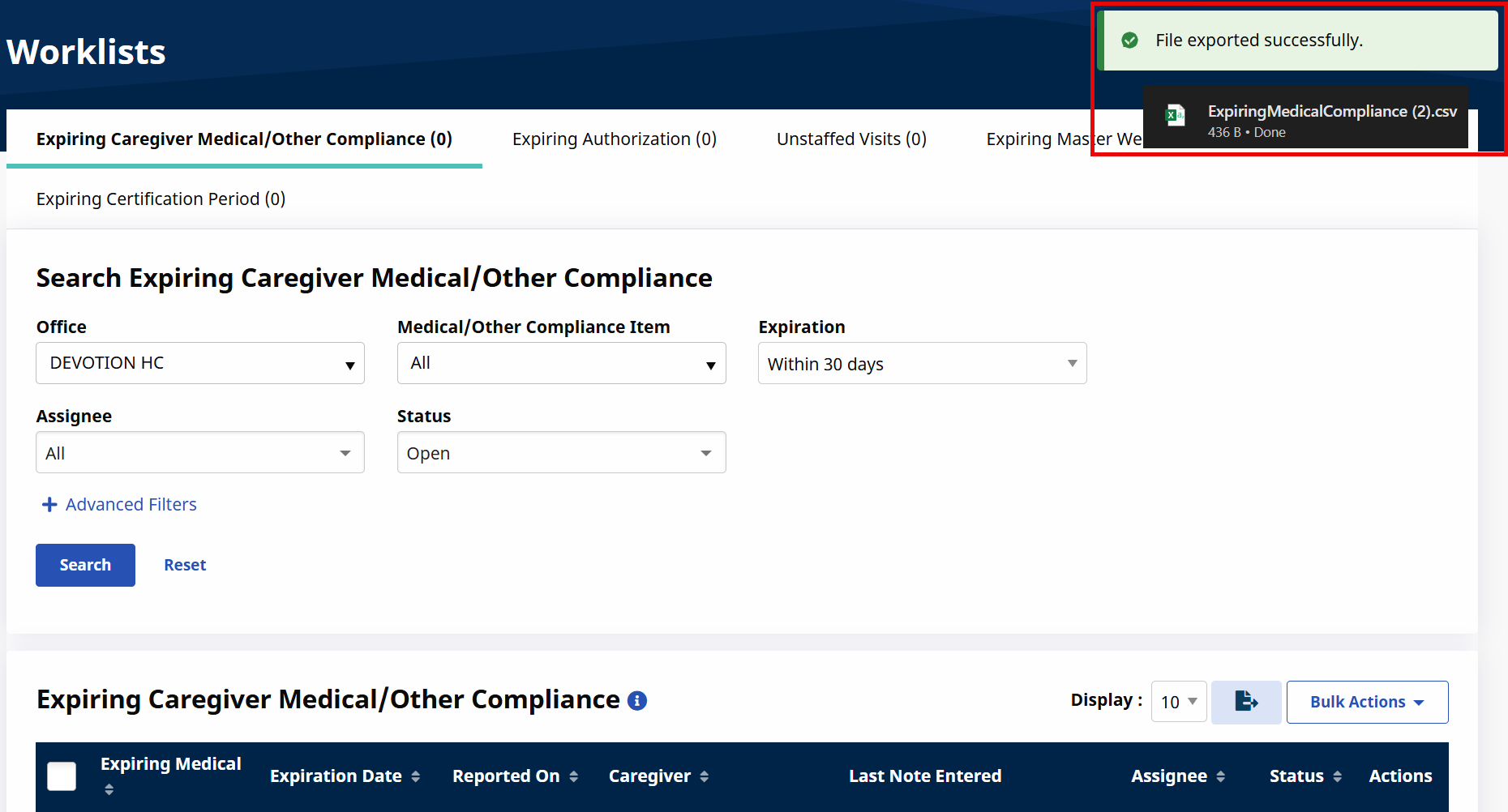Expand Advanced Filters
The width and height of the screenshot is (1508, 812).
(x=119, y=505)
